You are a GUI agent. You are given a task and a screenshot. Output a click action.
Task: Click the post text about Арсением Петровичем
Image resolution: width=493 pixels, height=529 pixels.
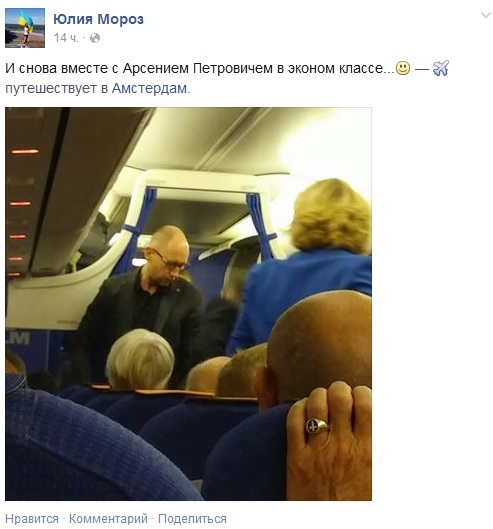199,68
